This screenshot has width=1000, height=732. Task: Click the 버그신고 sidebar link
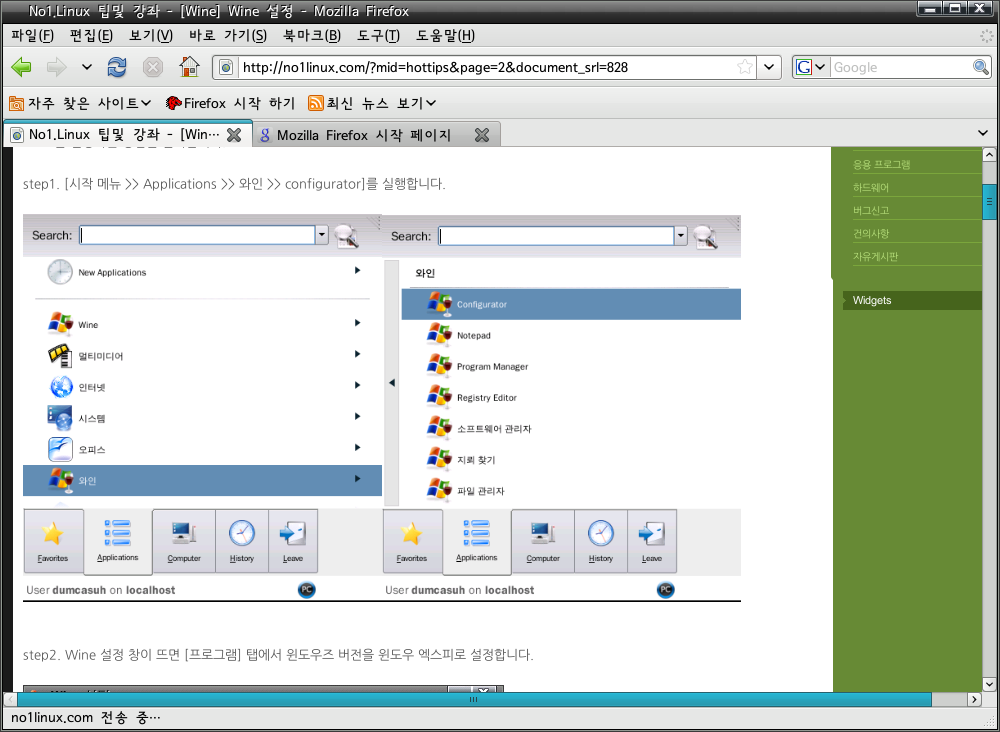(x=871, y=210)
